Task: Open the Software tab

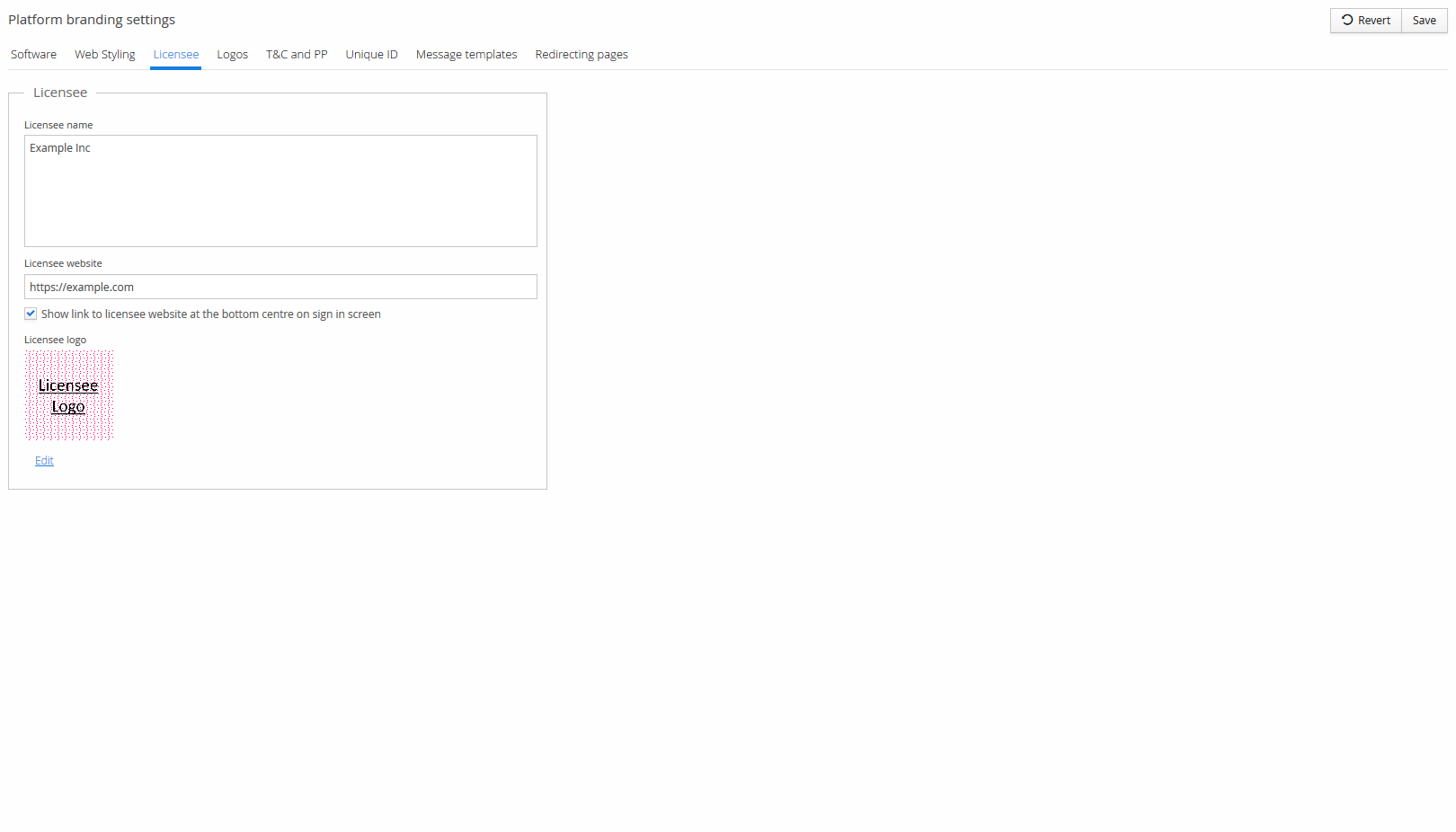Action: 33,55
